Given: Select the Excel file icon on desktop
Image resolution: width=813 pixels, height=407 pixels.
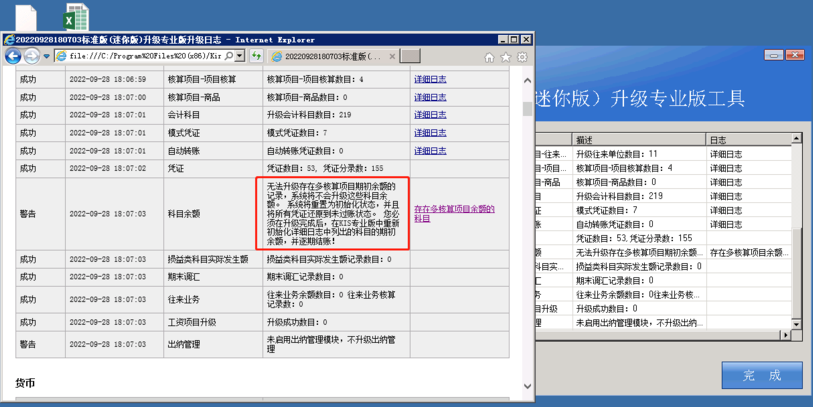Looking at the screenshot, I should tap(75, 17).
